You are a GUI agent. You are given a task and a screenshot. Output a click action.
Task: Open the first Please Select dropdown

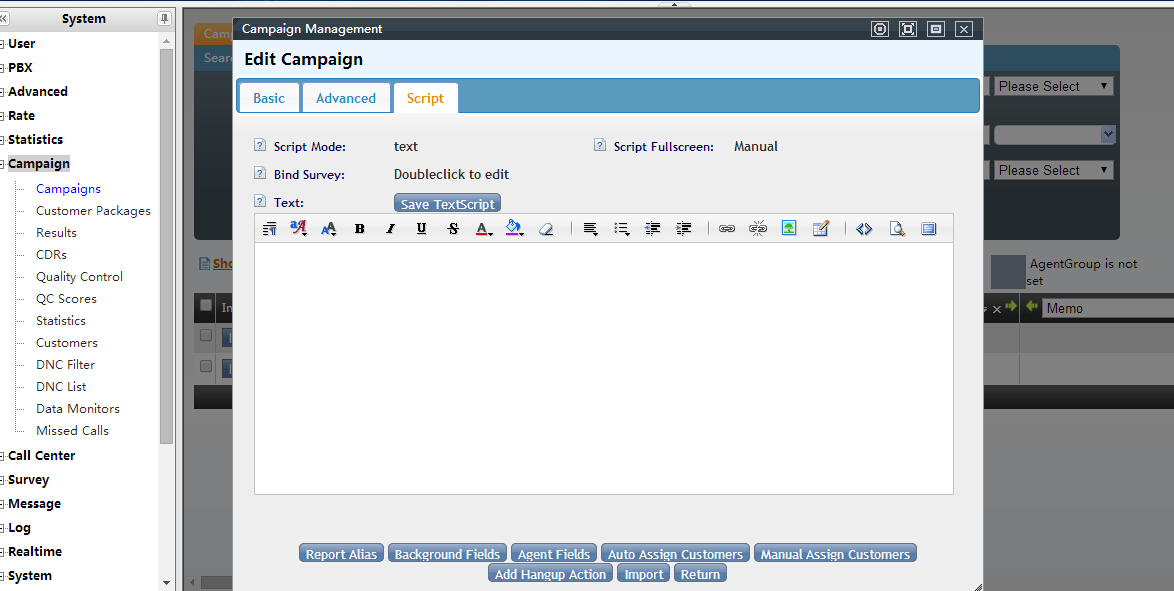click(1054, 87)
